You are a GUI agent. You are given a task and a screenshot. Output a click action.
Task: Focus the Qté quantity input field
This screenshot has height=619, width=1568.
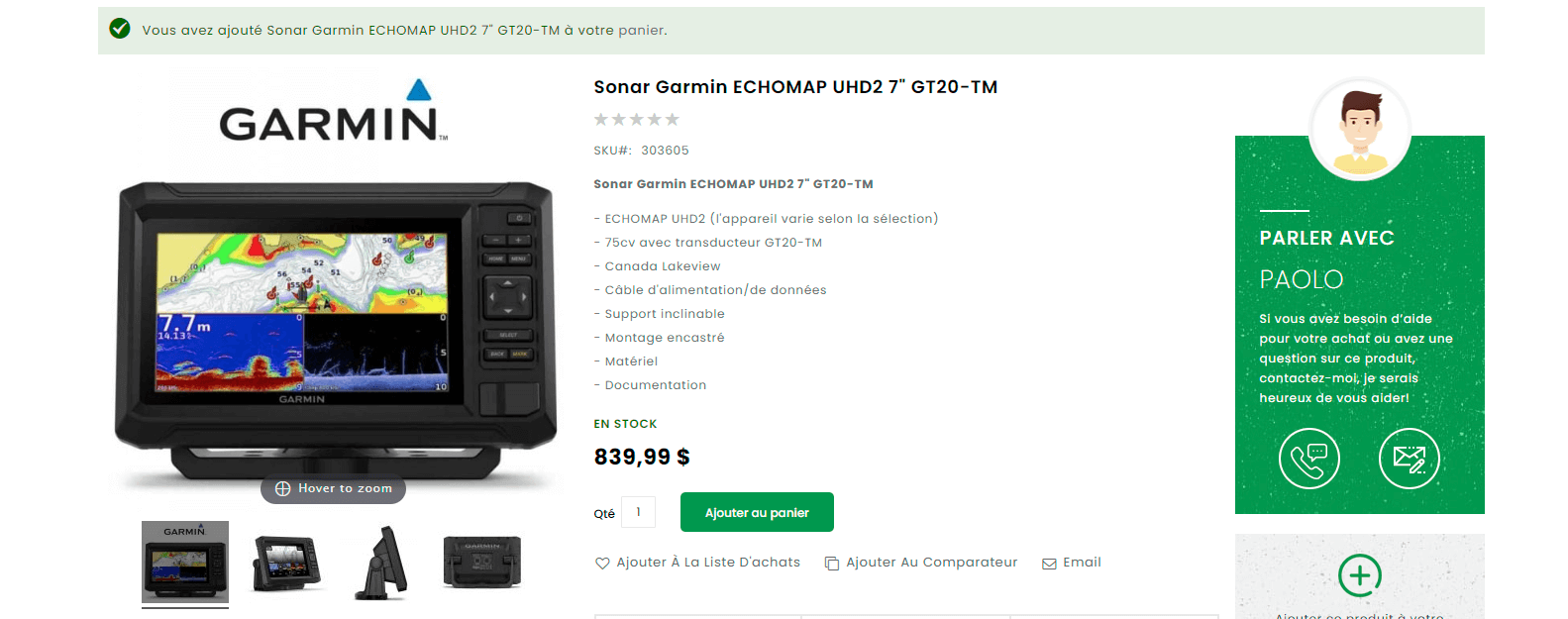tap(638, 512)
